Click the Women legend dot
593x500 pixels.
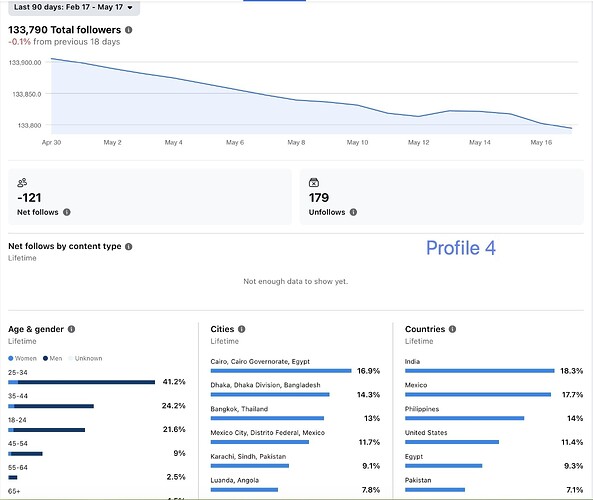click(x=11, y=358)
